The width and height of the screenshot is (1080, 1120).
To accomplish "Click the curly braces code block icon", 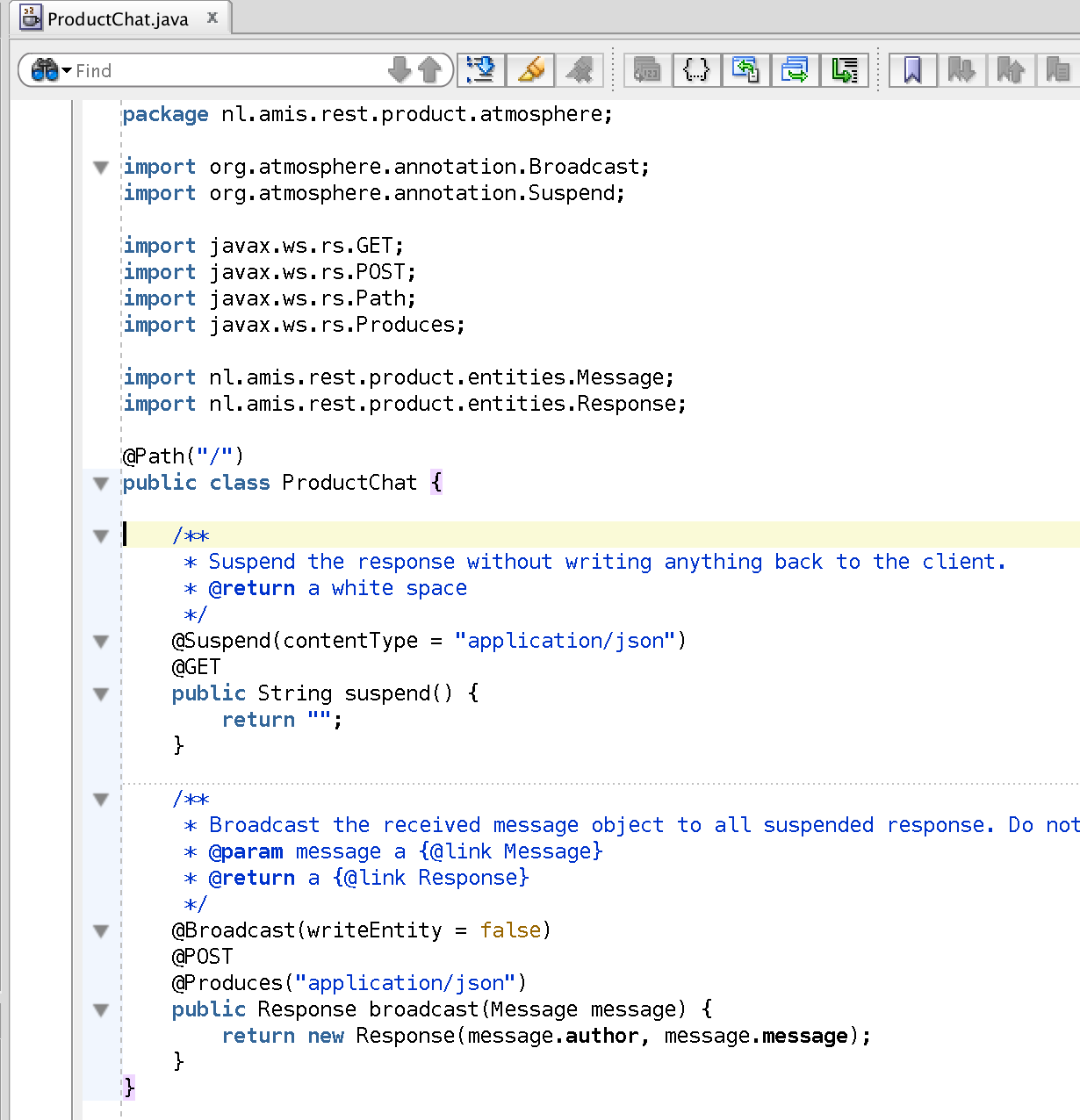I will coord(696,70).
